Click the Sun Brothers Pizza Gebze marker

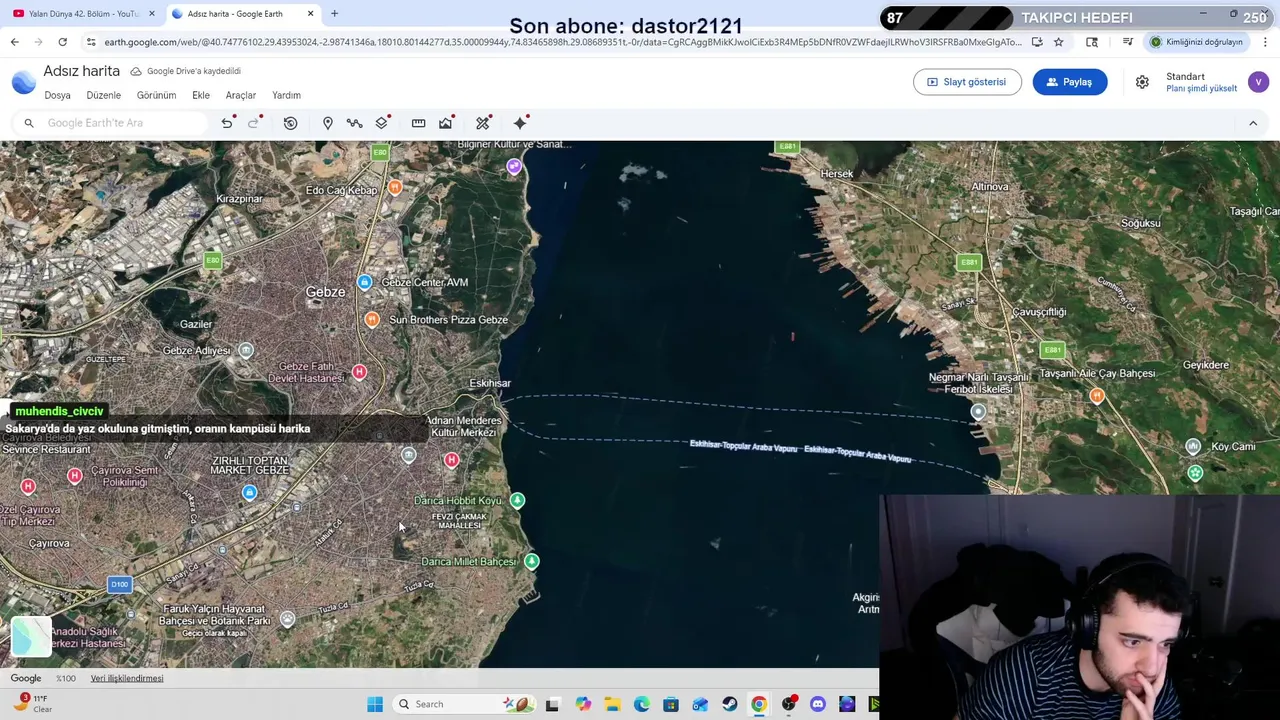tap(372, 320)
